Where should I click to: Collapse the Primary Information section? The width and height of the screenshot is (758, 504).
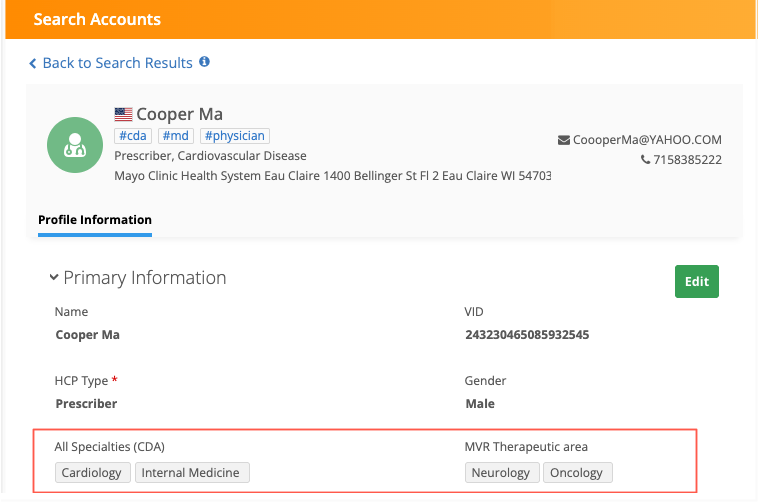[x=54, y=277]
